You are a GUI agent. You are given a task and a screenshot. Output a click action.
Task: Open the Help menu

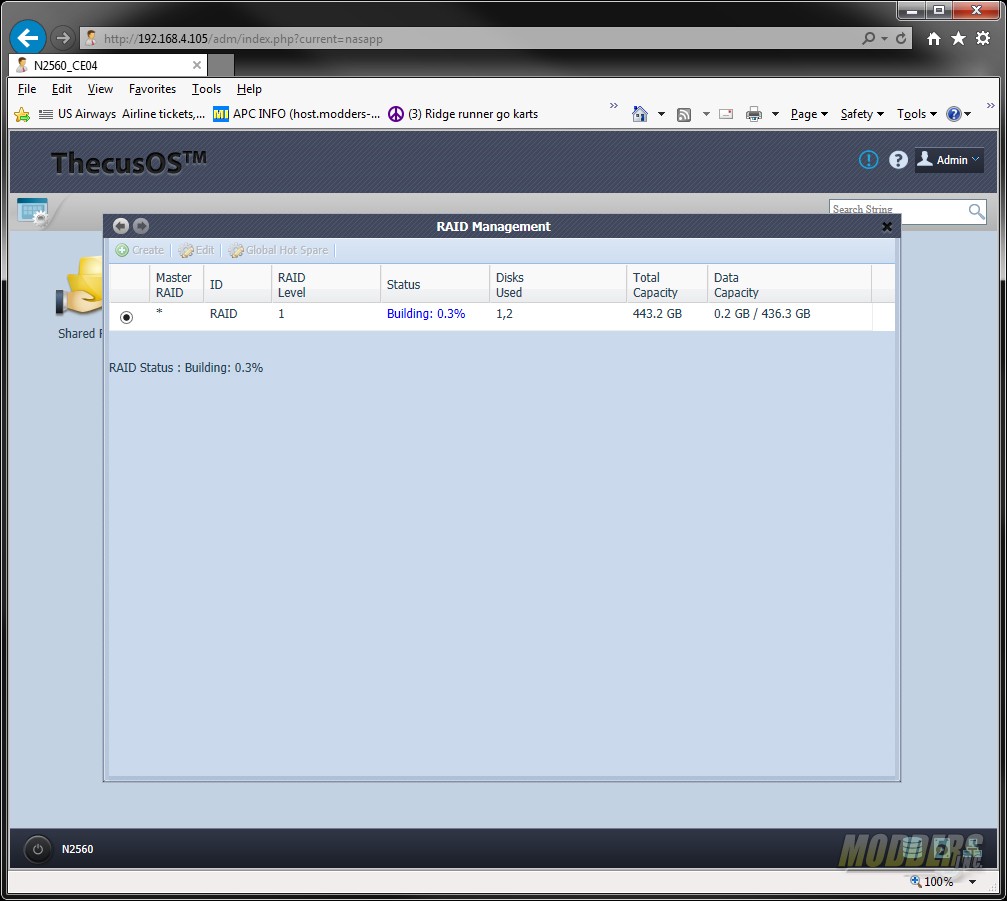[249, 89]
